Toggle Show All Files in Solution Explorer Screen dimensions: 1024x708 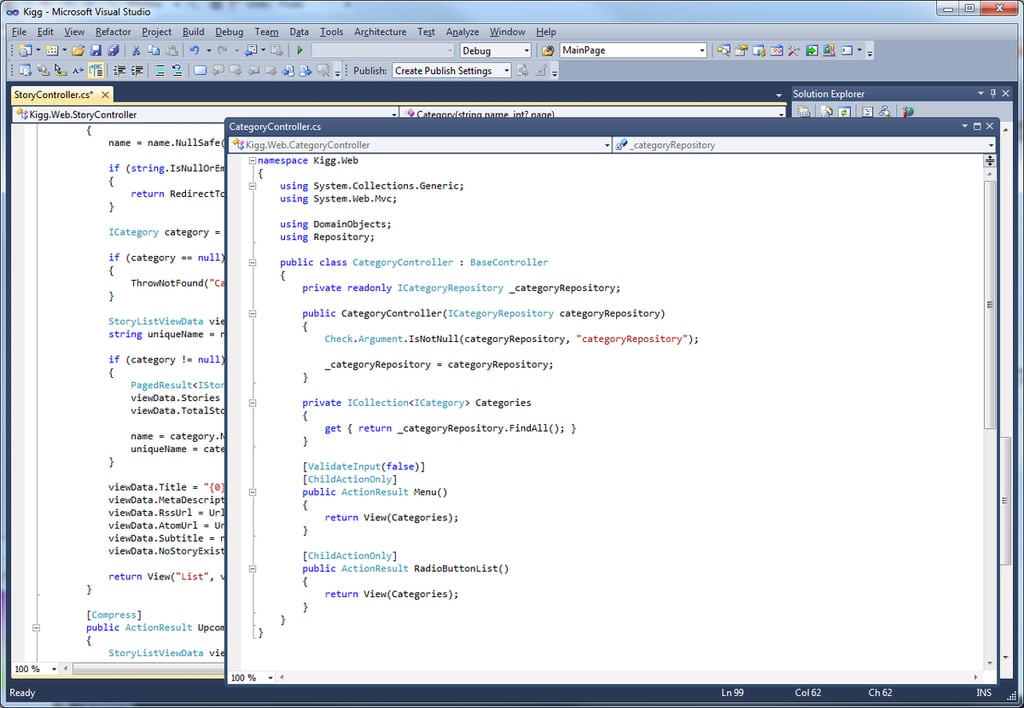pyautogui.click(x=827, y=112)
